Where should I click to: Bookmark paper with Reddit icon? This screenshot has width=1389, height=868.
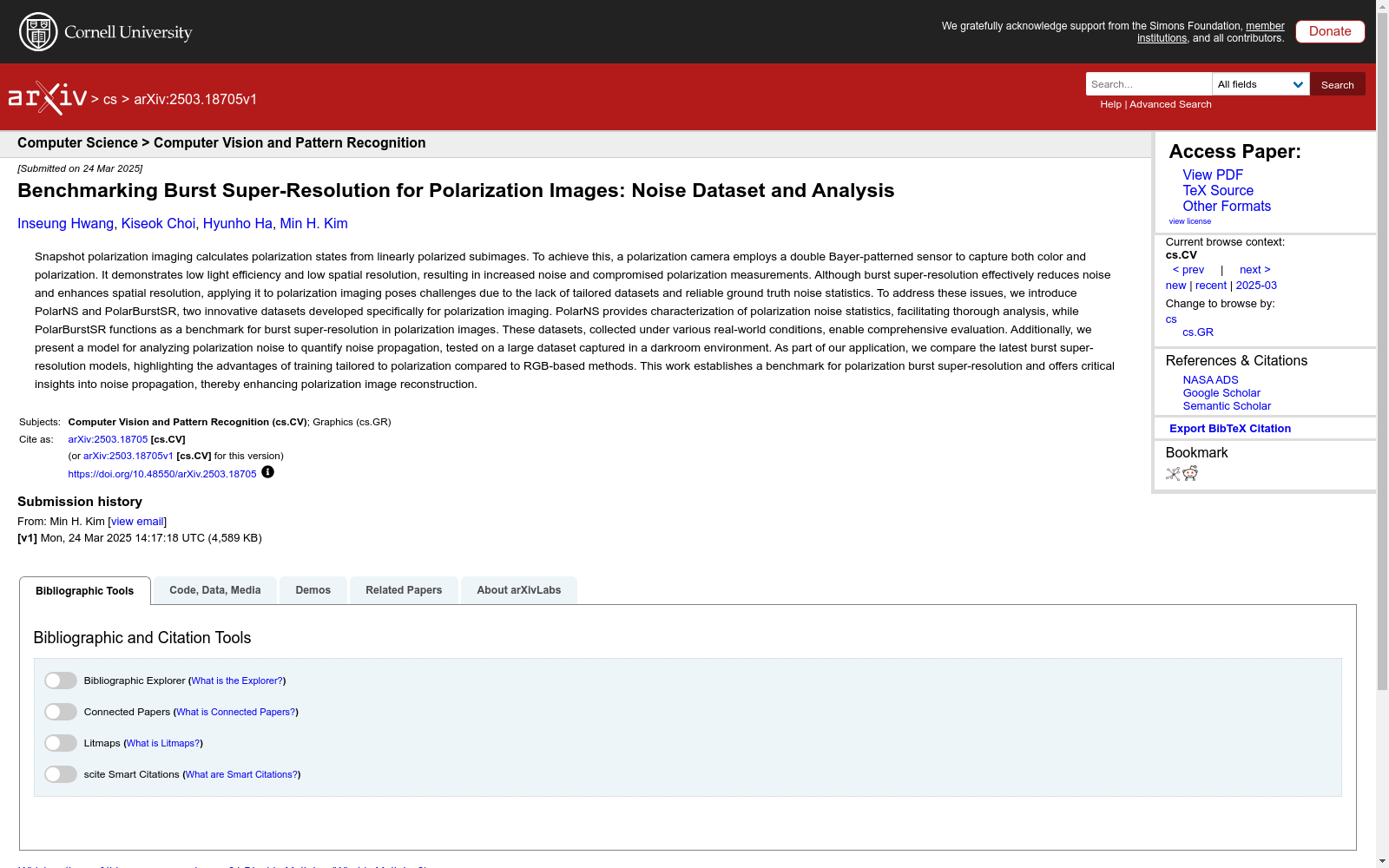(x=1190, y=473)
